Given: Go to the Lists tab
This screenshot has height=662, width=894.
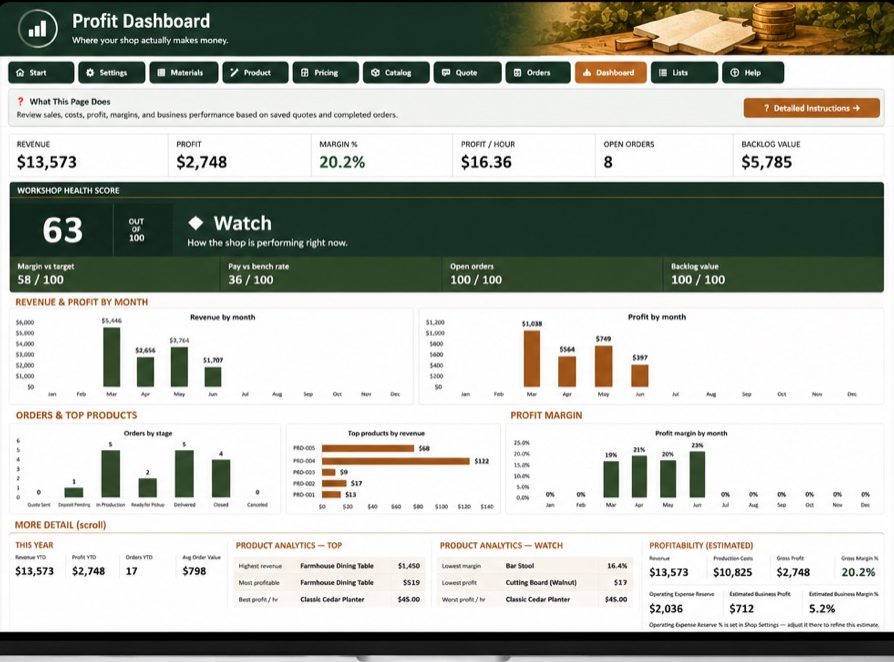Looking at the screenshot, I should [x=684, y=72].
